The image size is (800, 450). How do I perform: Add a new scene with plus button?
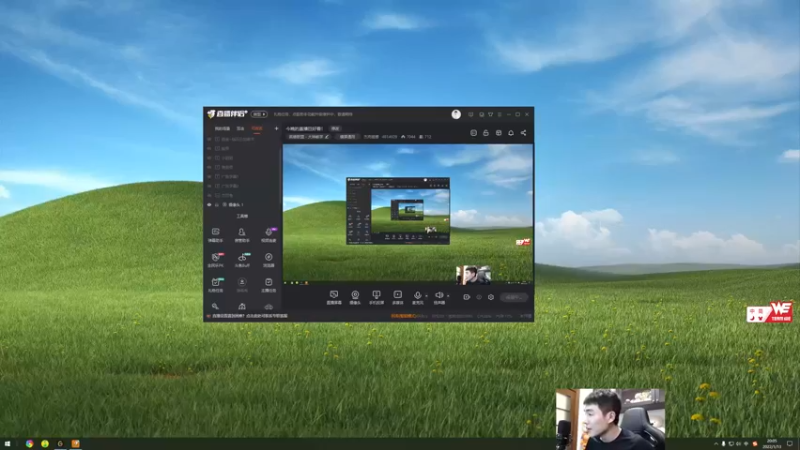277,129
